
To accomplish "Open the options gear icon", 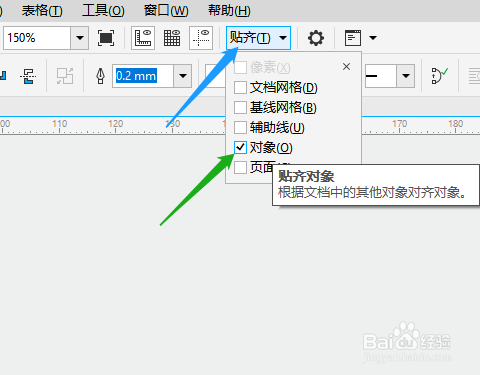I will (316, 38).
